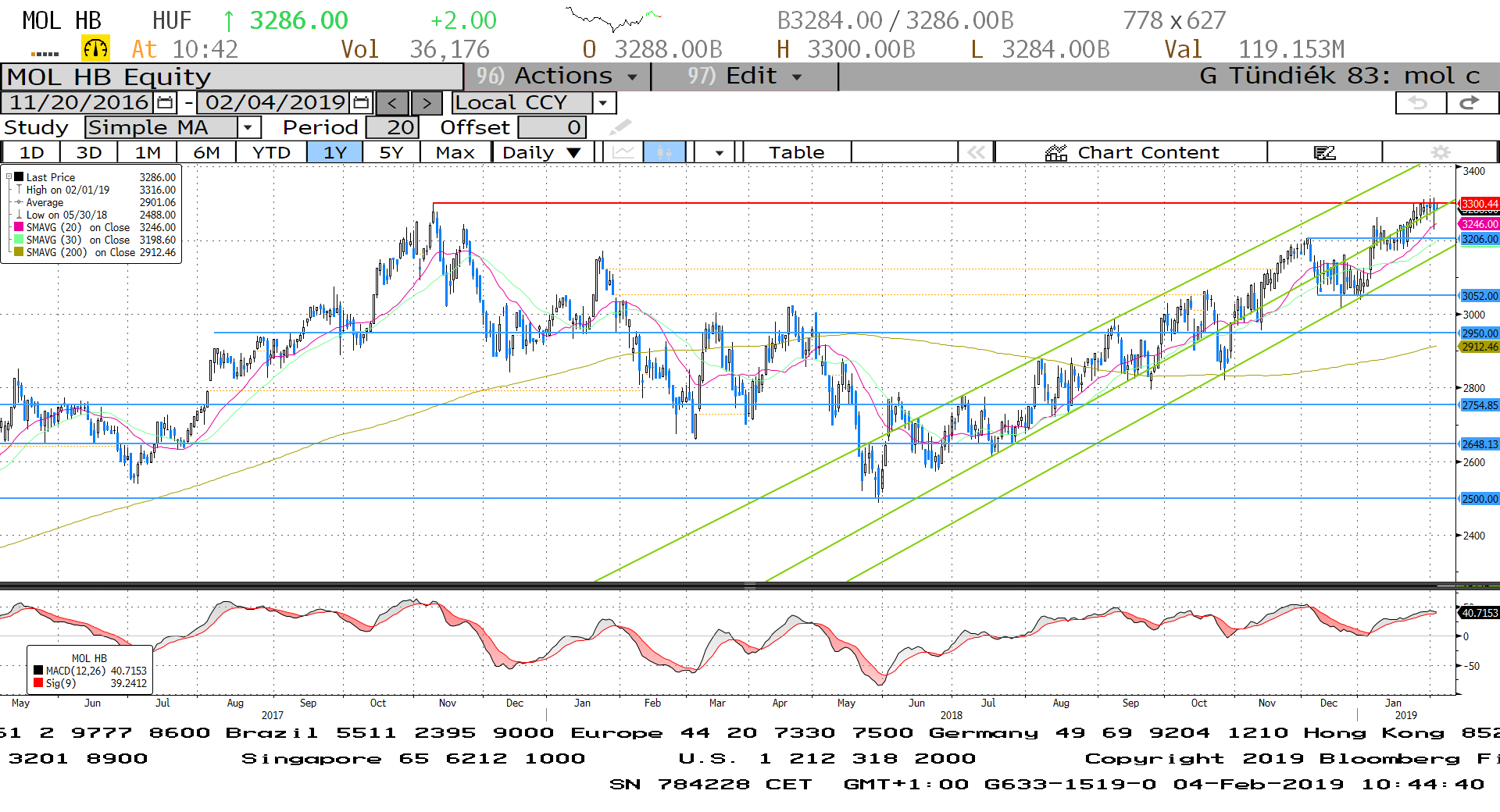Click the Last Price legend row
Viewport: 1500px width, 812px height.
point(95,177)
